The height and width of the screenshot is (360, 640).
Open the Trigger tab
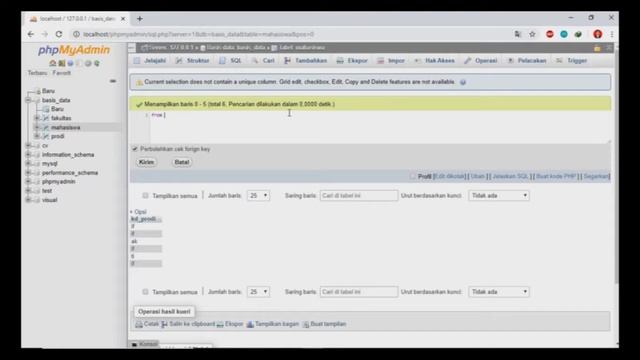[x=572, y=60]
